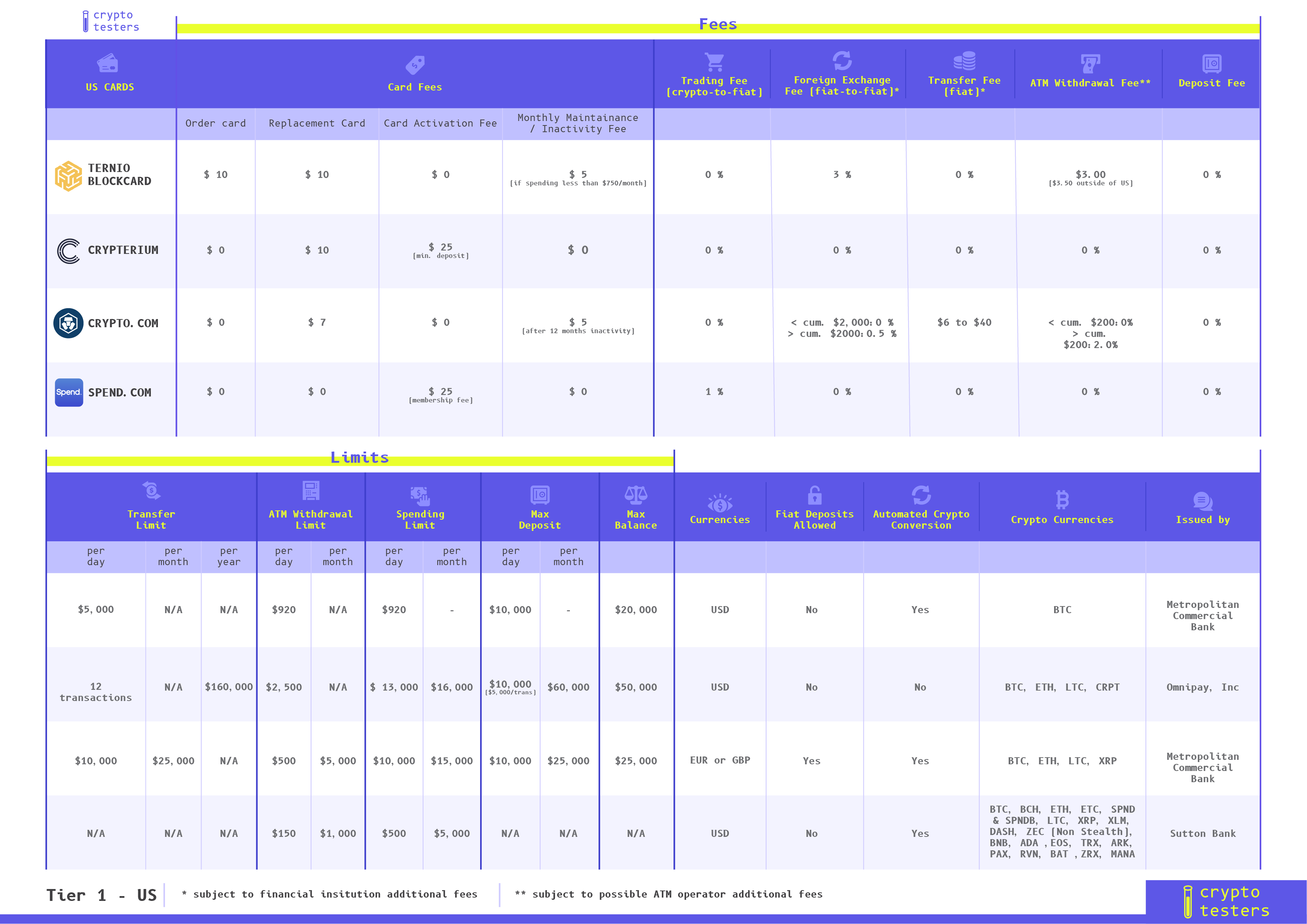Click the ATM Withdrawal Limit machine icon
This screenshot has width=1307, height=924.
(x=311, y=490)
